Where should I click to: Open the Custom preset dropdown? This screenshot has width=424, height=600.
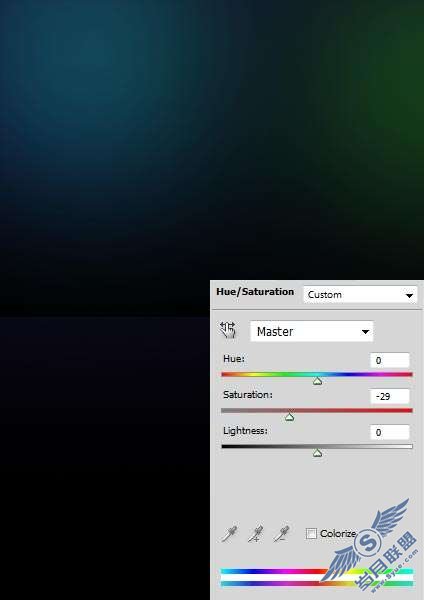pos(360,295)
